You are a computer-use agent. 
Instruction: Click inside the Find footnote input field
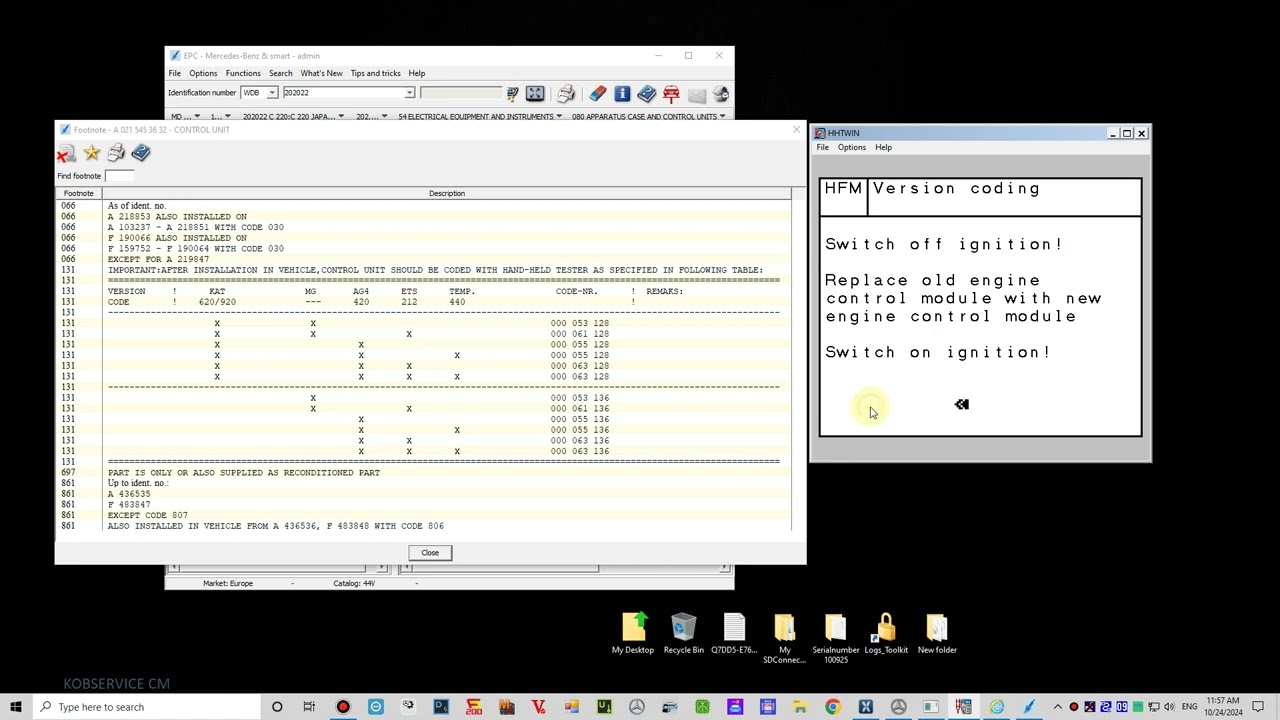point(119,176)
